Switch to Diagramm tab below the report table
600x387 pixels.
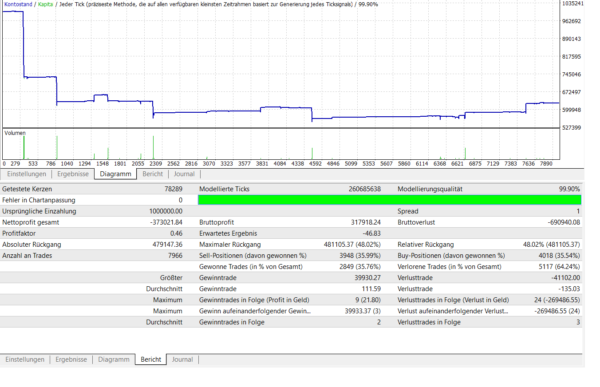(114, 359)
